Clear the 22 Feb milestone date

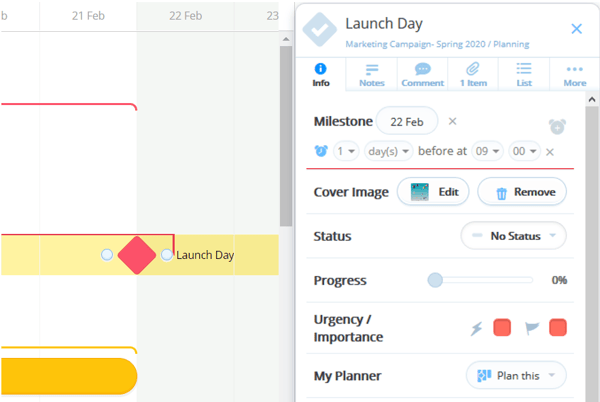pyautogui.click(x=452, y=122)
